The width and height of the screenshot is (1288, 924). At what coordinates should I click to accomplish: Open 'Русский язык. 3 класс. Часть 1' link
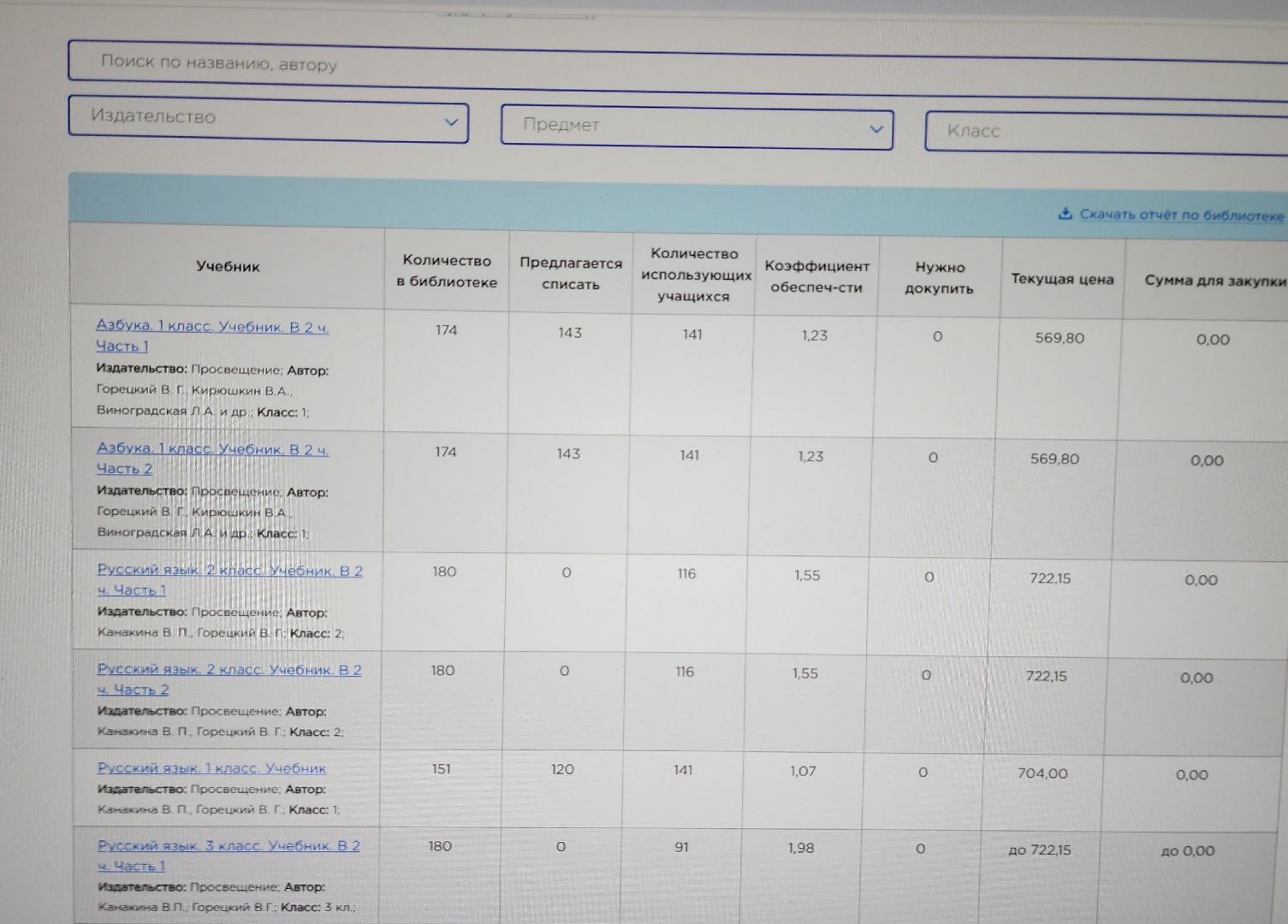click(228, 846)
